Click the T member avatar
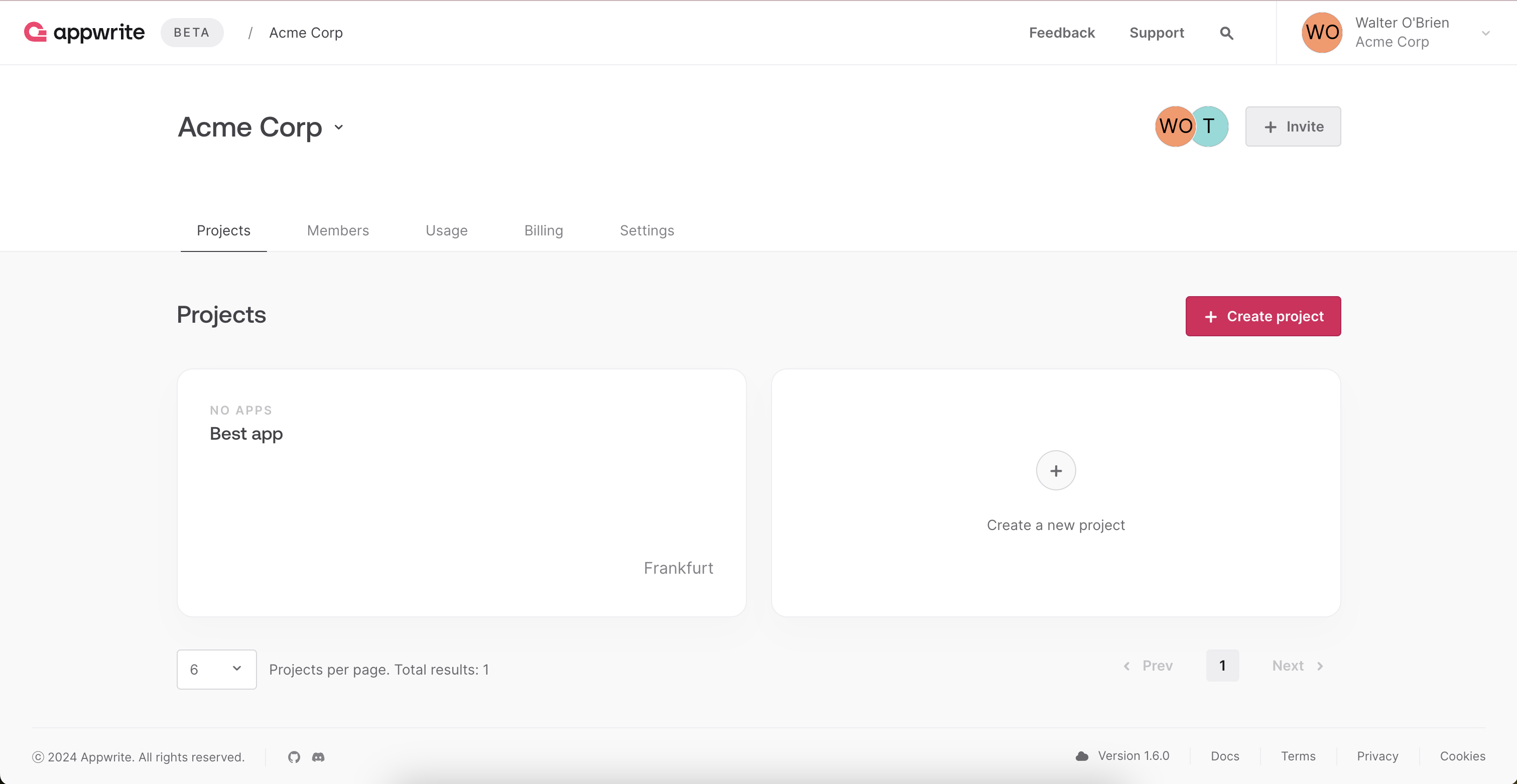This screenshot has width=1517, height=784. (x=1210, y=126)
